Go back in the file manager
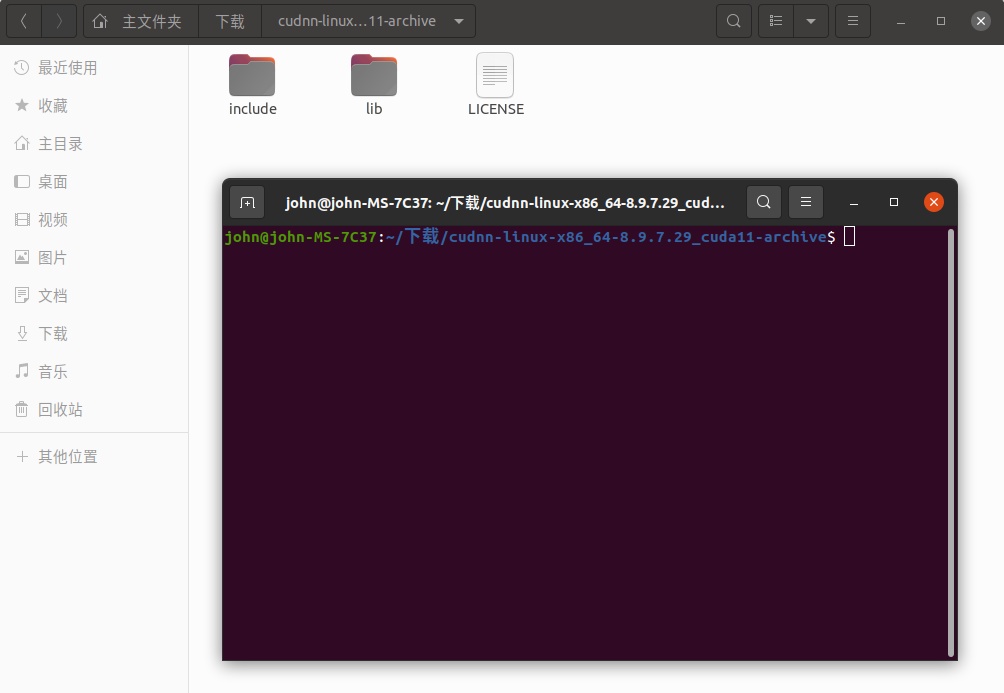Viewport: 1004px width, 693px height. [24, 21]
